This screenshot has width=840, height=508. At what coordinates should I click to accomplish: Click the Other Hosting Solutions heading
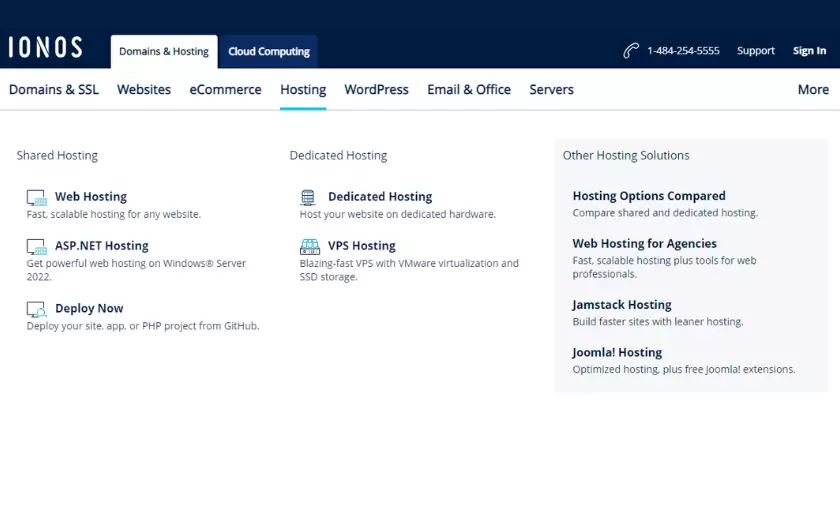click(626, 155)
